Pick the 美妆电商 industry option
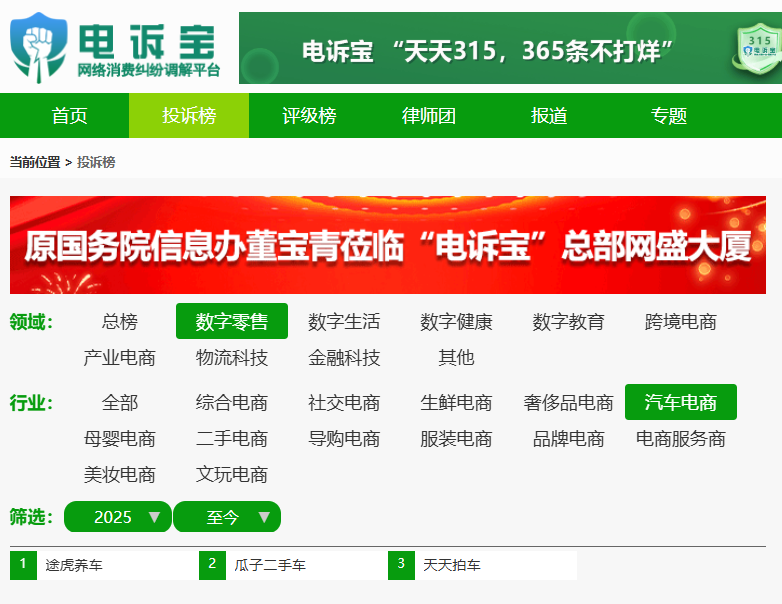782x604 pixels. pos(120,474)
